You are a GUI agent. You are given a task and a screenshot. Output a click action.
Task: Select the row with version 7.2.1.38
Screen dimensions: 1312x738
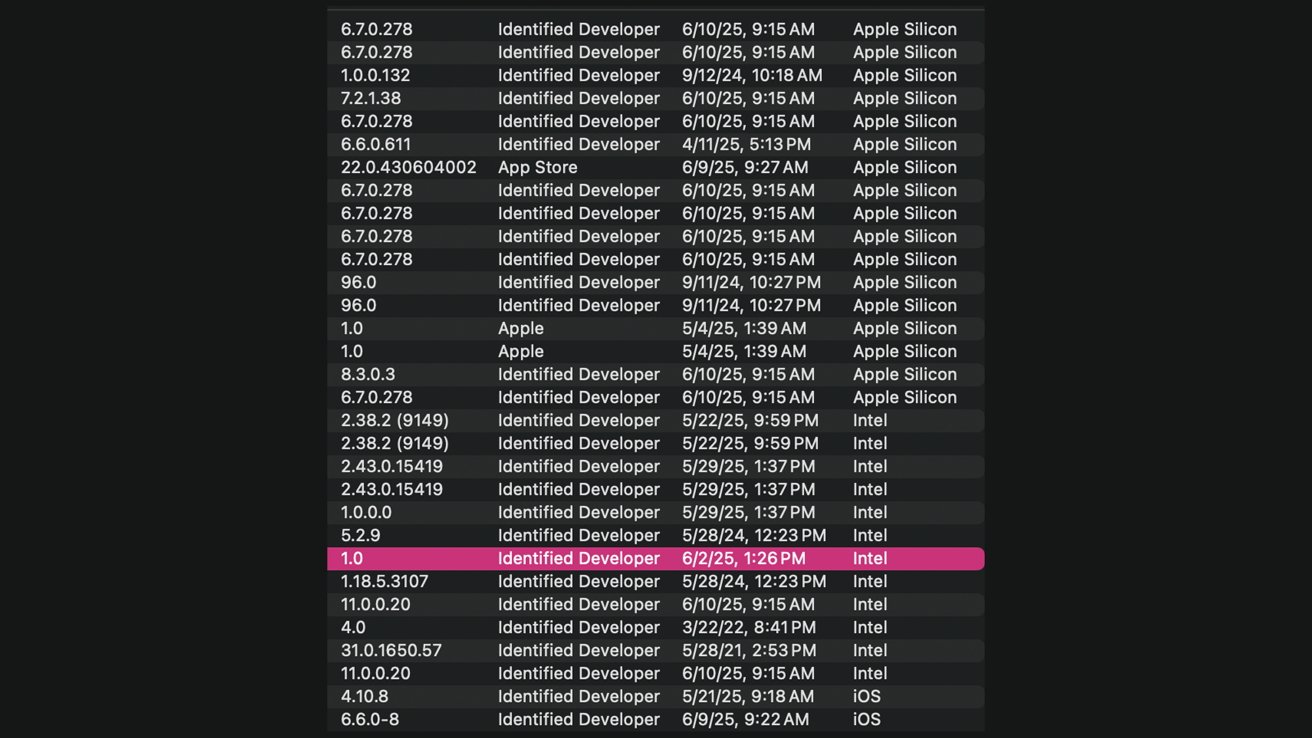coord(656,98)
